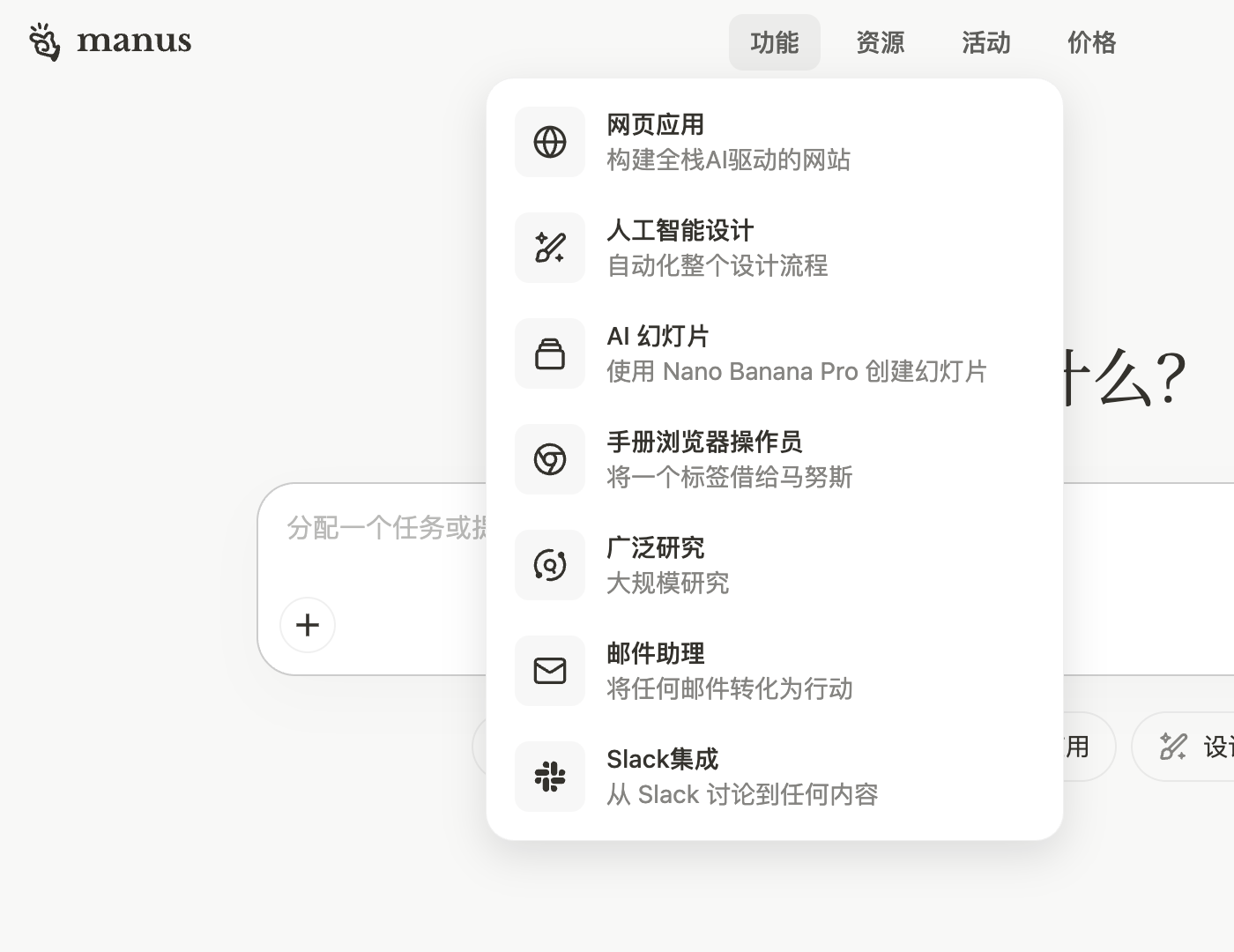Click the browser icon for 手册浏览器操作员
This screenshot has height=952, width=1234.
[x=549, y=459]
